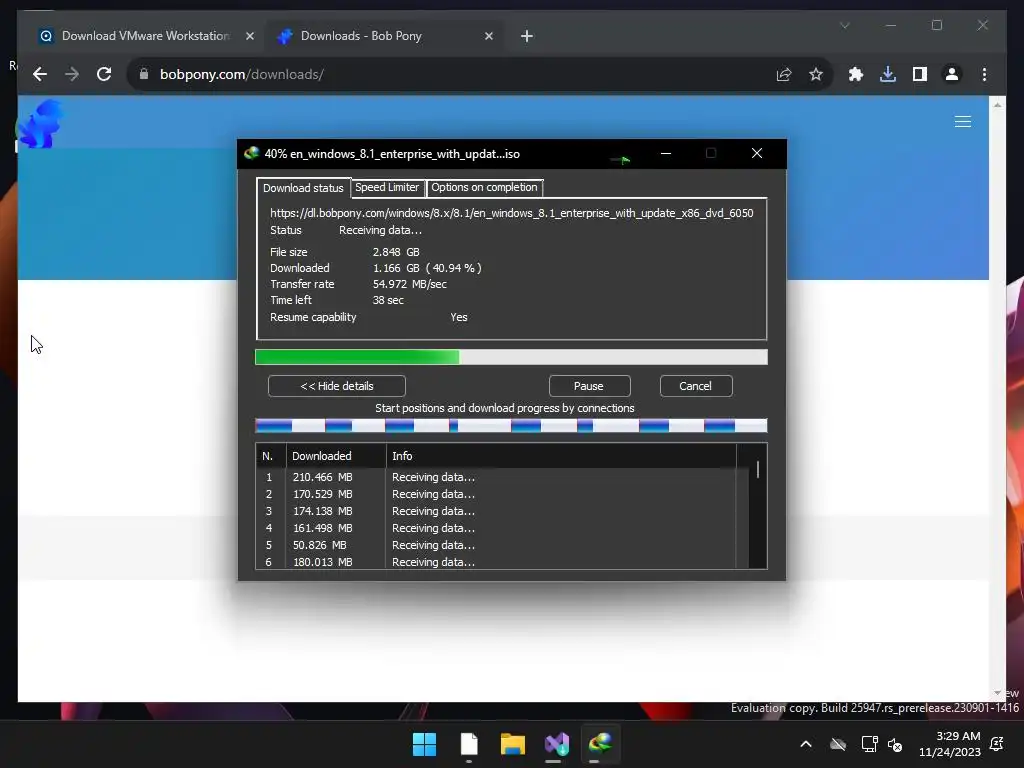Switch to Download VMware Workstation tab
Screen dimensions: 1024x768
pyautogui.click(x=145, y=36)
